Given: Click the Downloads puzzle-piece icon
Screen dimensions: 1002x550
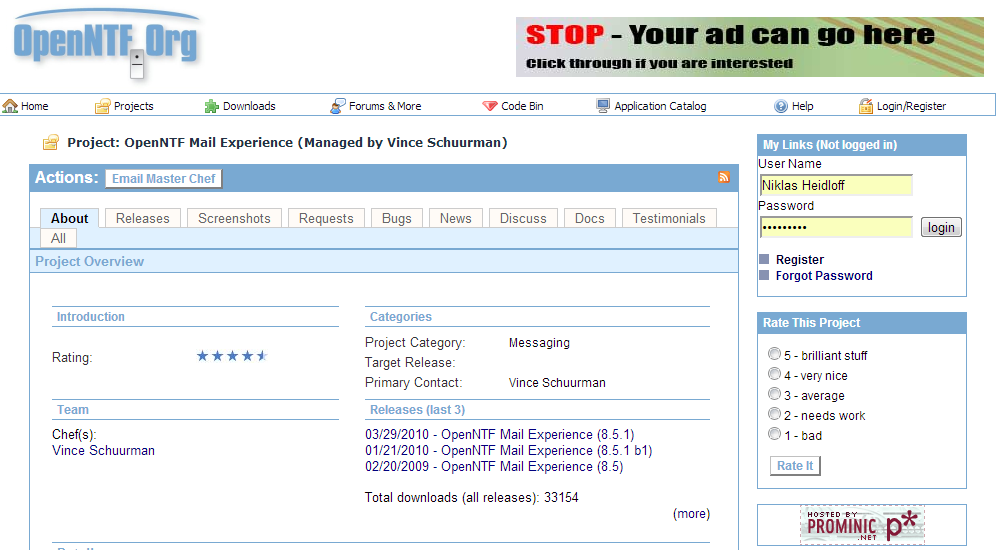Looking at the screenshot, I should (212, 106).
